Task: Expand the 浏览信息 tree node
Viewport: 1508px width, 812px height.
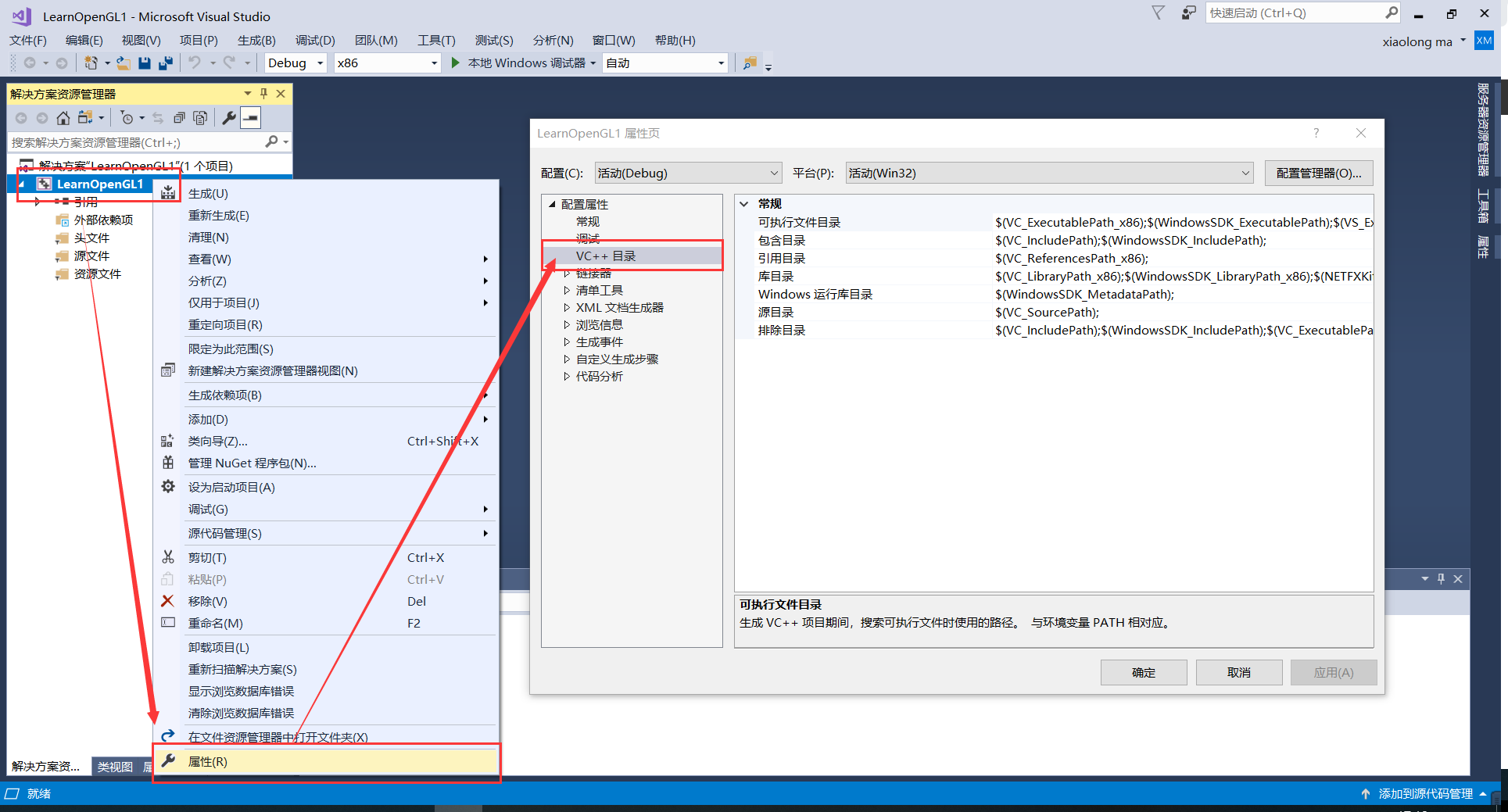Action: tap(567, 324)
